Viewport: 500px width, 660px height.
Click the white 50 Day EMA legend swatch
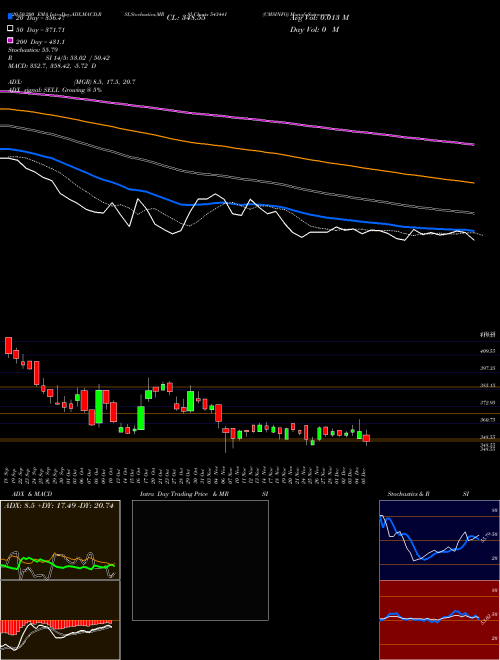tap(10, 29)
